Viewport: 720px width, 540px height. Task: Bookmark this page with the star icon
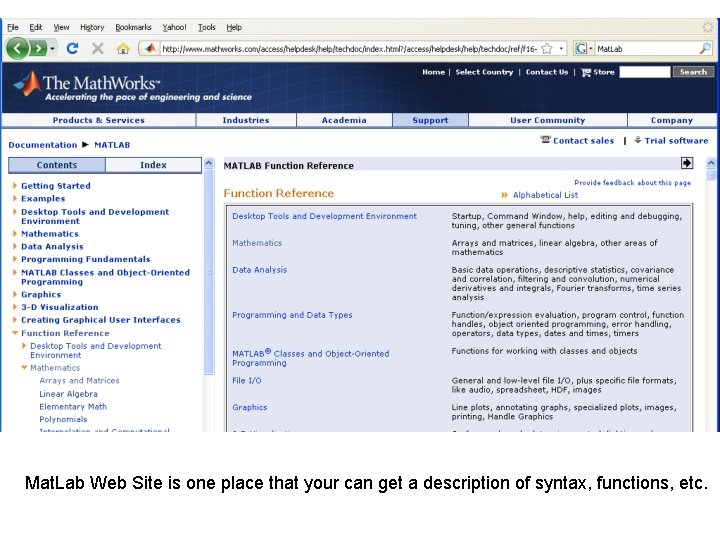pos(547,49)
